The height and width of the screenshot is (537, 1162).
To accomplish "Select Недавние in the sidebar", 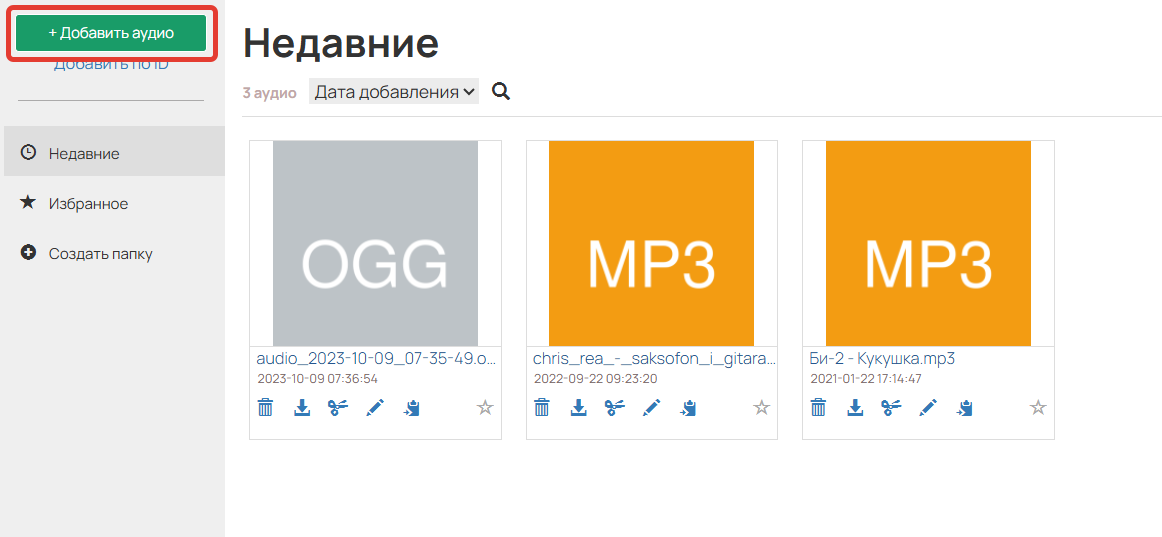I will [x=114, y=151].
